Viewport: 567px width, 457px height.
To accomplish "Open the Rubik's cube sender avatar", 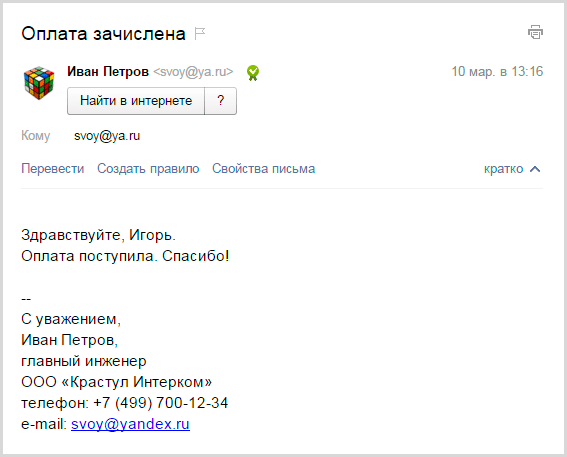I will [x=39, y=82].
